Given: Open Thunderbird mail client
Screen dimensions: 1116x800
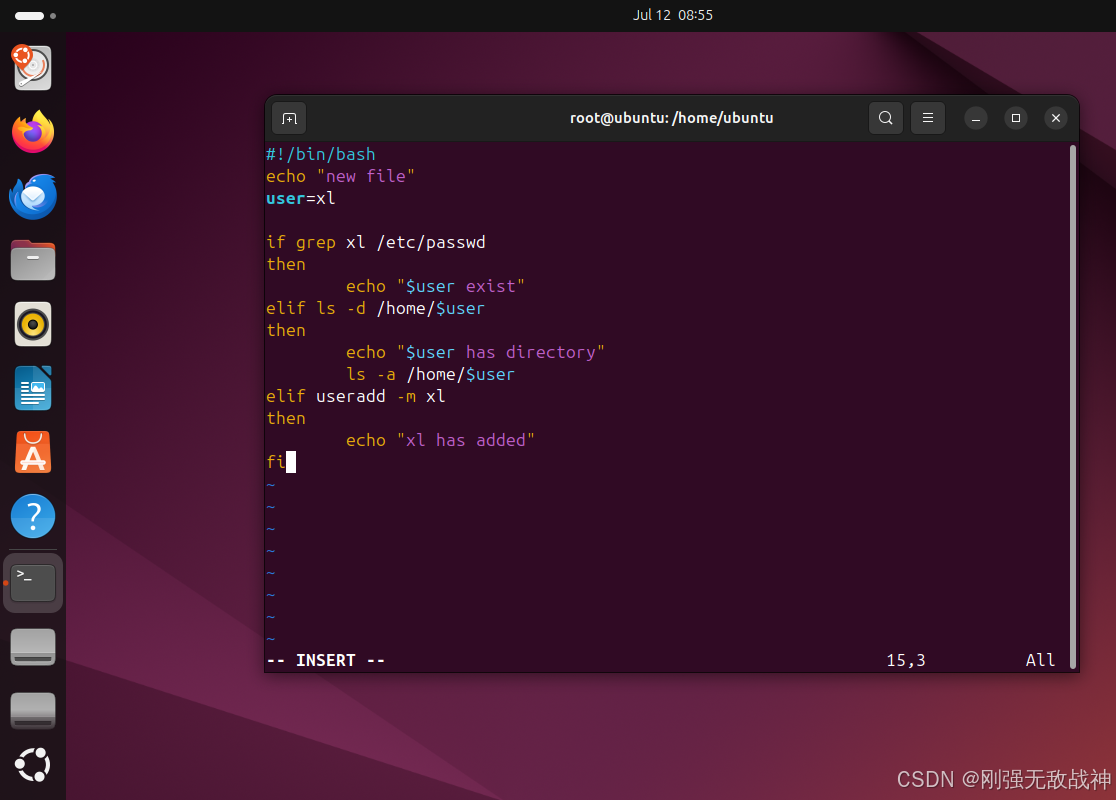Looking at the screenshot, I should [33, 196].
